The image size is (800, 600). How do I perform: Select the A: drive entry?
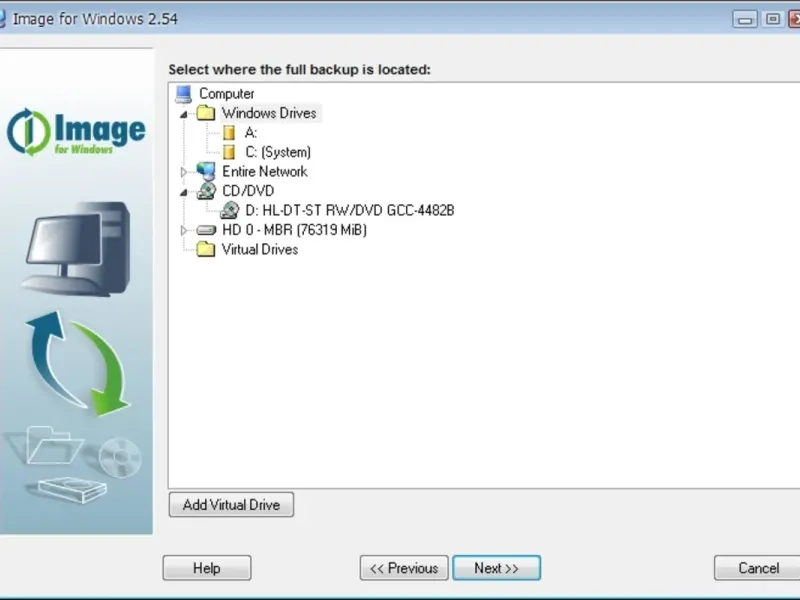[251, 133]
